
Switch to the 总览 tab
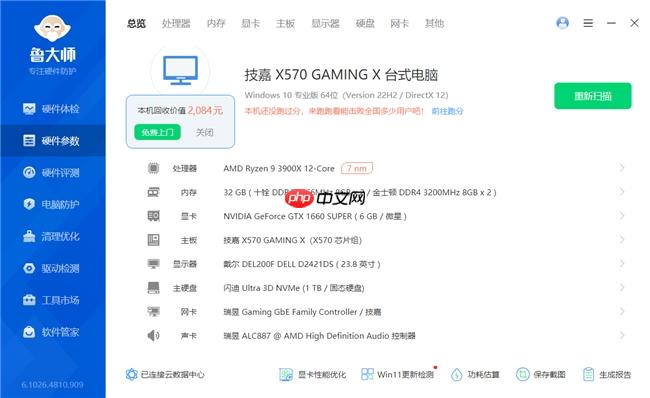point(136,24)
